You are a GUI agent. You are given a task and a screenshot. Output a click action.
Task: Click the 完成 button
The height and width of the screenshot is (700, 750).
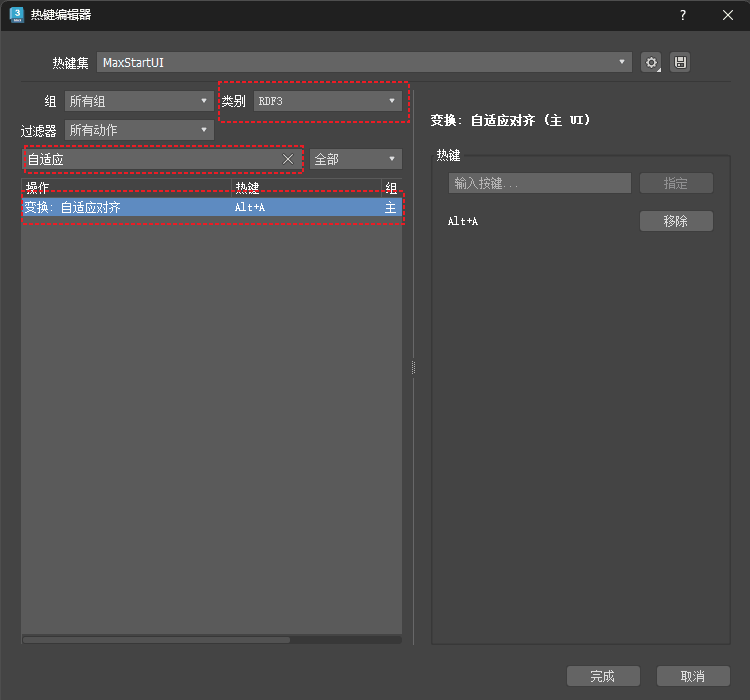602,676
